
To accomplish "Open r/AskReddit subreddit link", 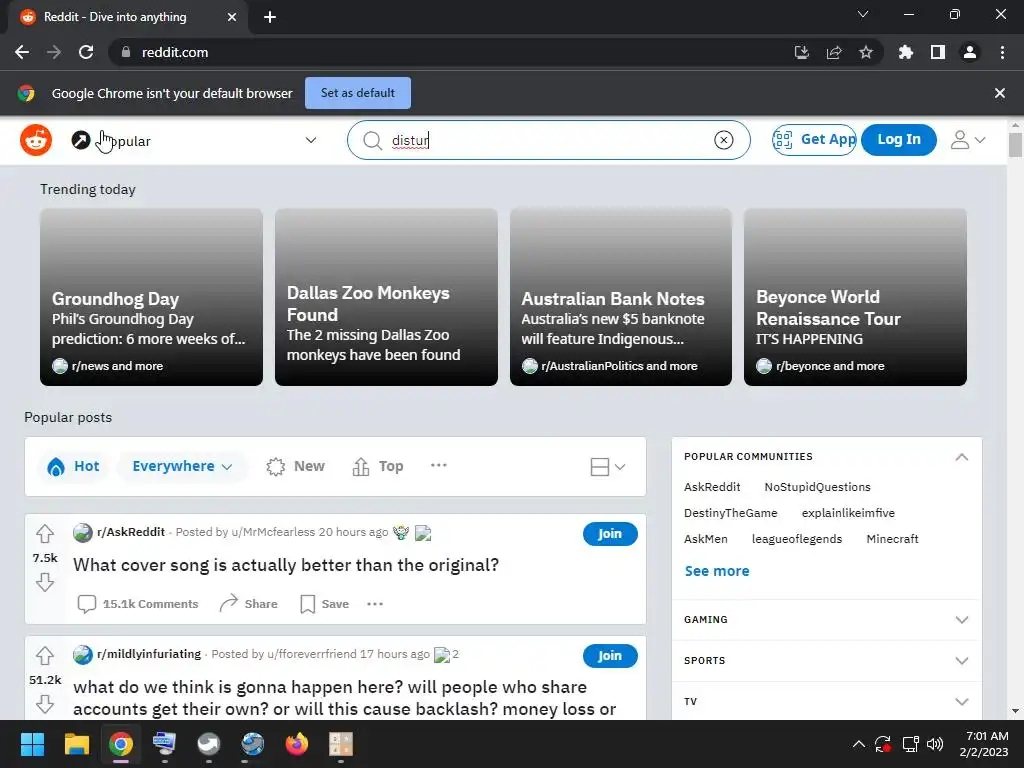I will point(131,532).
